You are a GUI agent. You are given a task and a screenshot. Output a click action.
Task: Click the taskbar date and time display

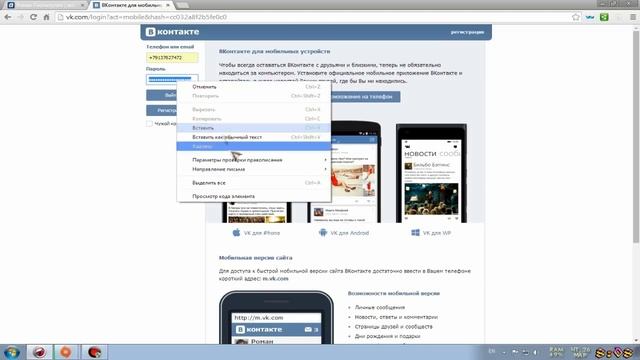(580, 352)
